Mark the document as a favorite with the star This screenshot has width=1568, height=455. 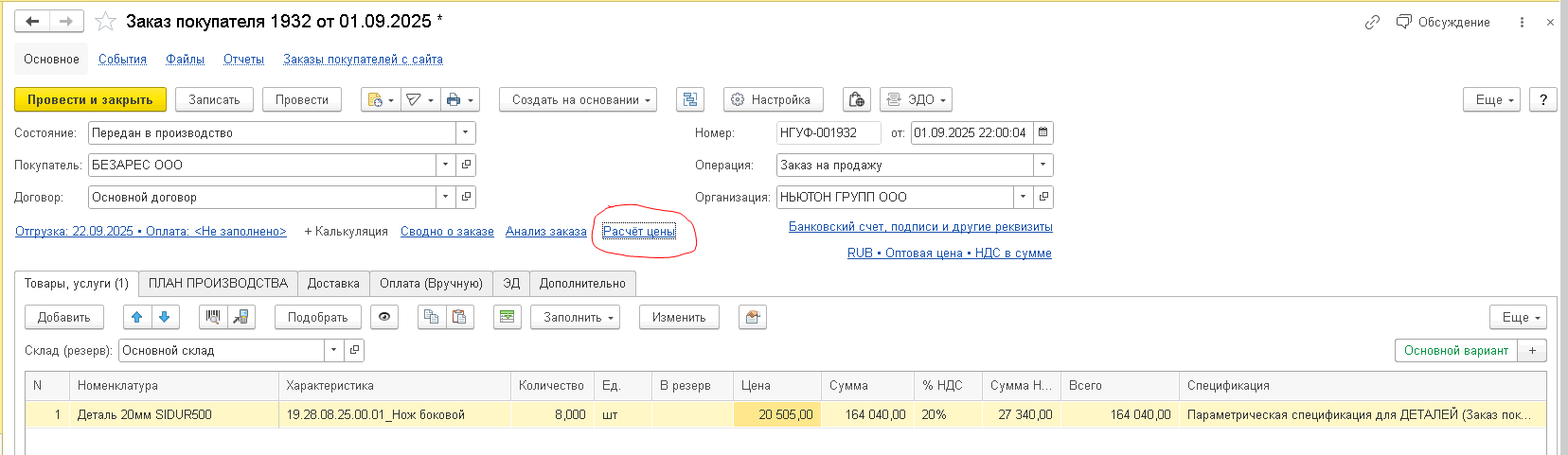[x=106, y=21]
